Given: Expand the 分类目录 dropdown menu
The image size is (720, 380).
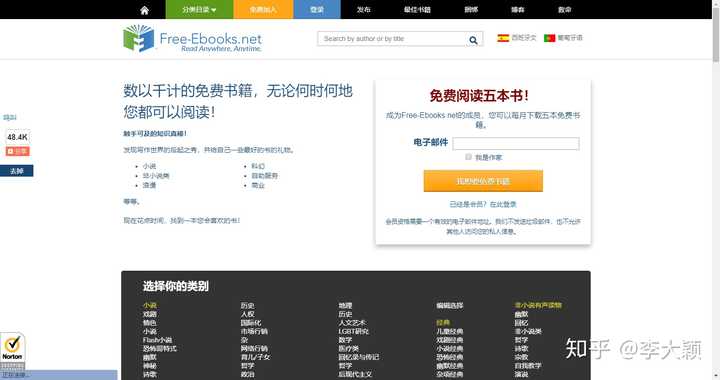Looking at the screenshot, I should click(199, 10).
